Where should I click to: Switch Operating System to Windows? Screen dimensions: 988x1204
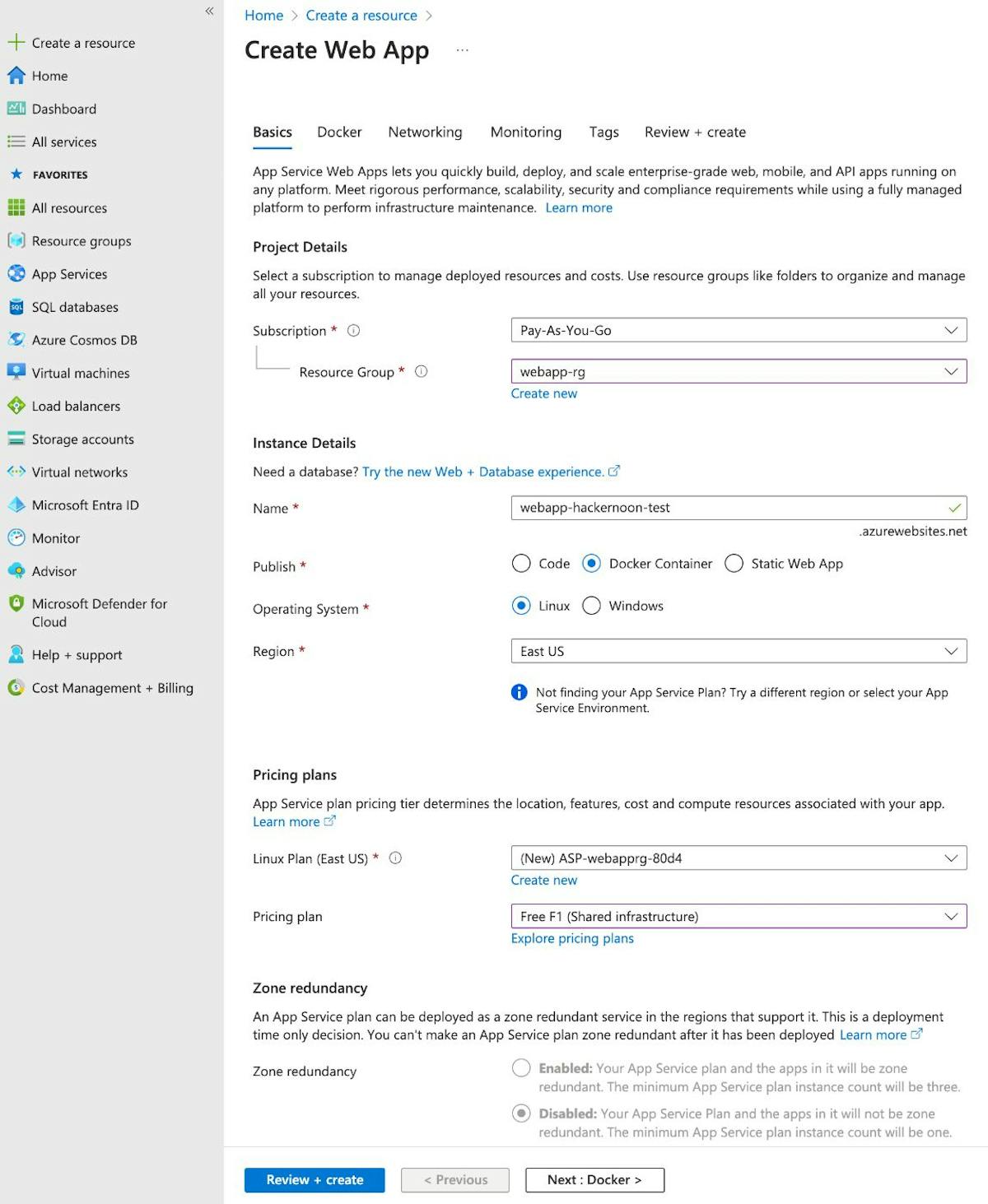(x=591, y=606)
